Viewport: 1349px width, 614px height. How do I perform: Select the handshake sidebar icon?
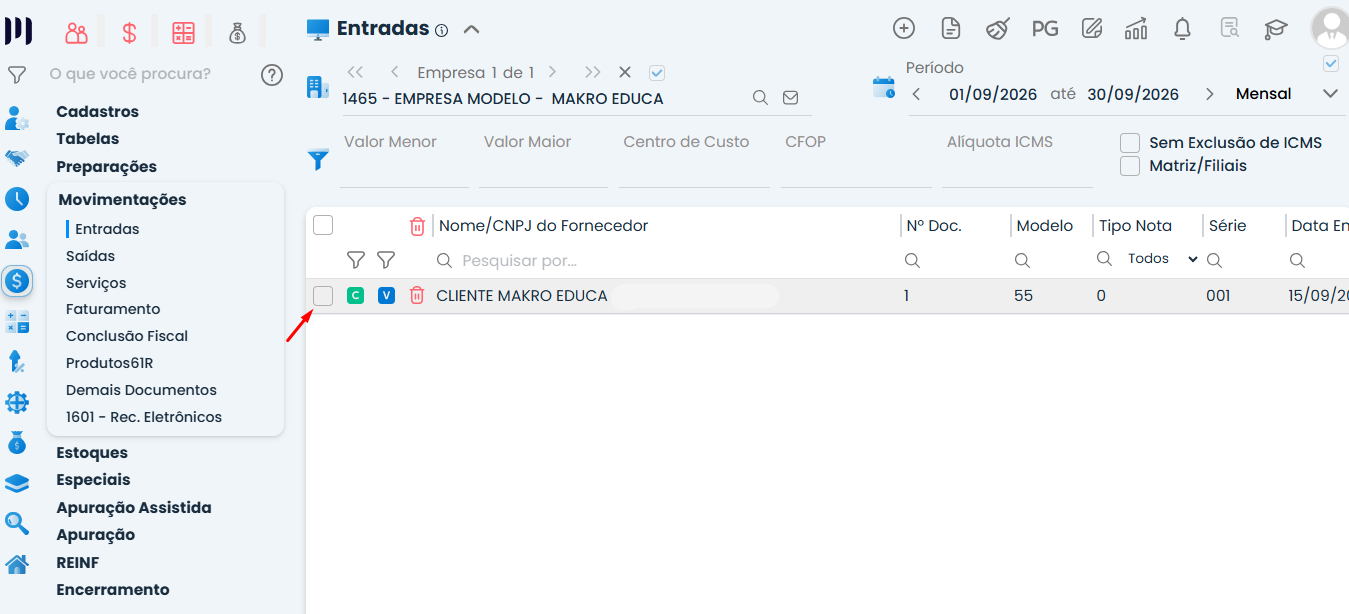[x=17, y=158]
